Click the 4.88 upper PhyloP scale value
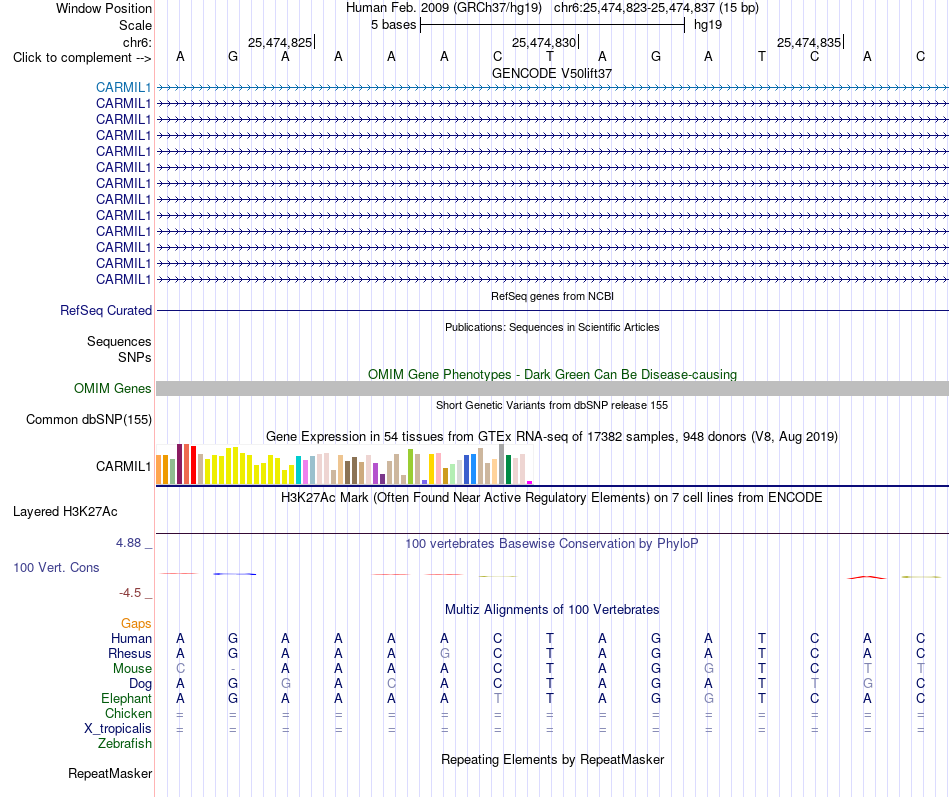The width and height of the screenshot is (950, 797). 128,543
